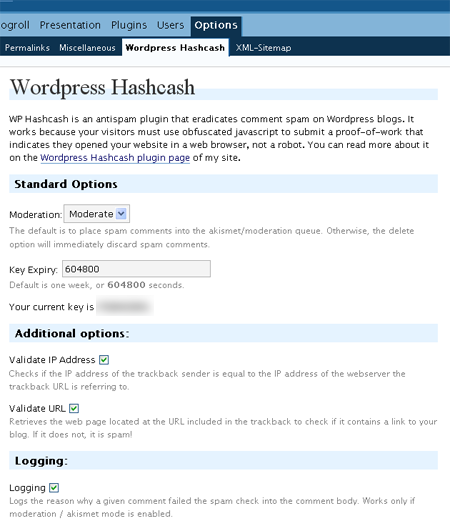This screenshot has height=526, width=450.
Task: Click the blurred current key value
Action: (x=125, y=306)
